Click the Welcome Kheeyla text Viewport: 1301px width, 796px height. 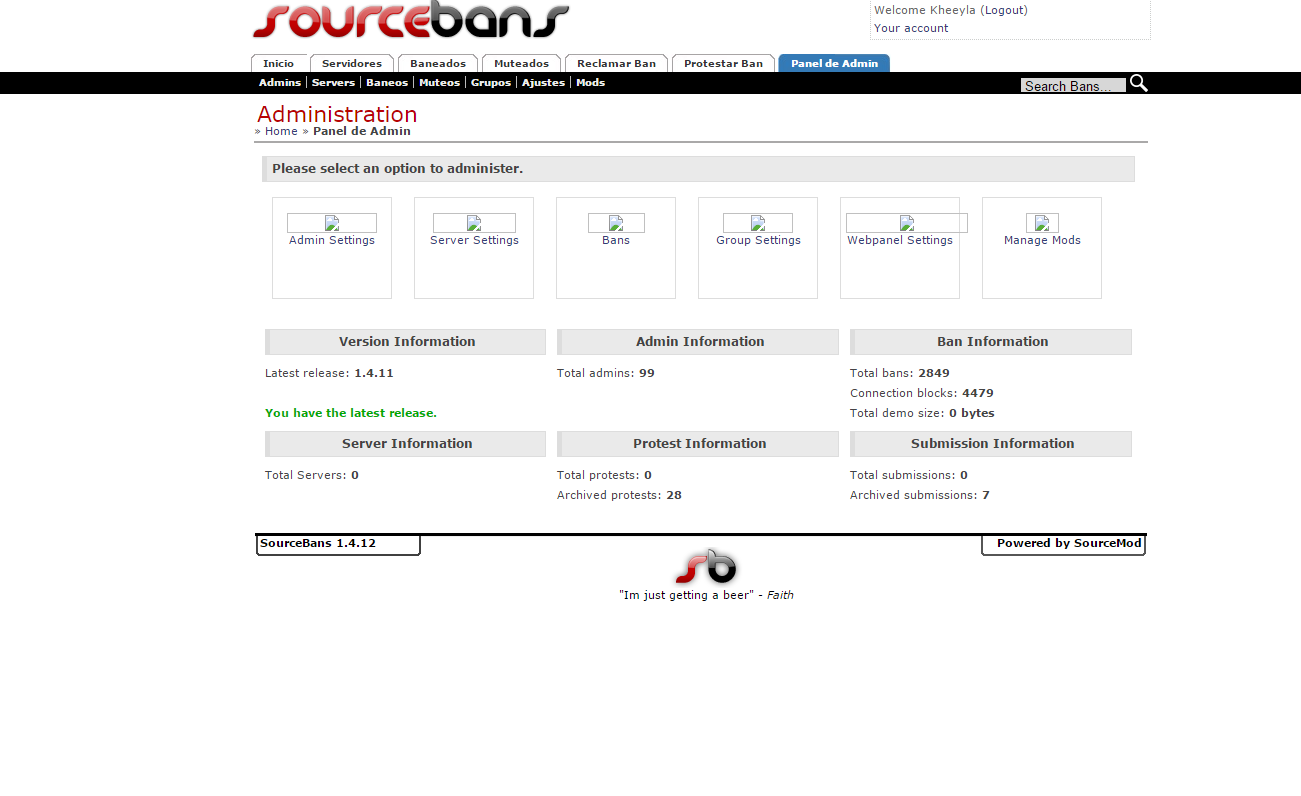point(925,10)
